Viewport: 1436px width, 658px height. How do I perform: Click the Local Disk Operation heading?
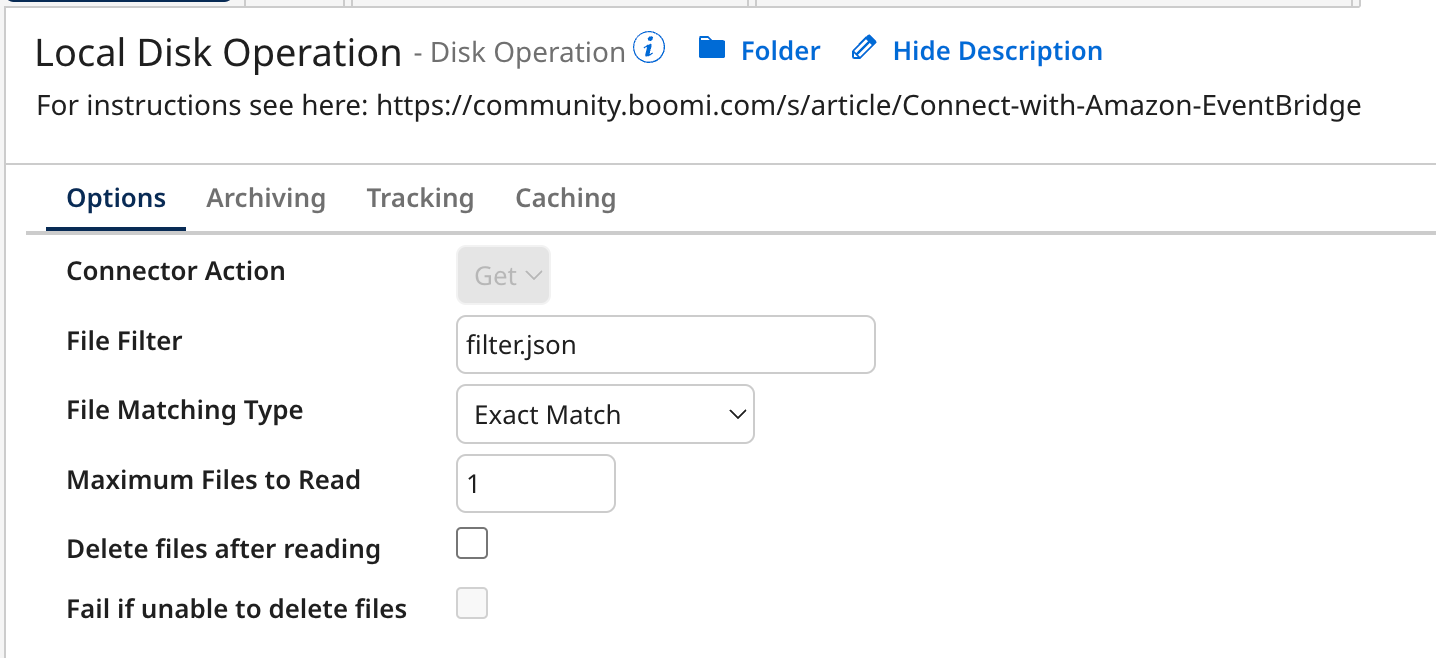[218, 52]
